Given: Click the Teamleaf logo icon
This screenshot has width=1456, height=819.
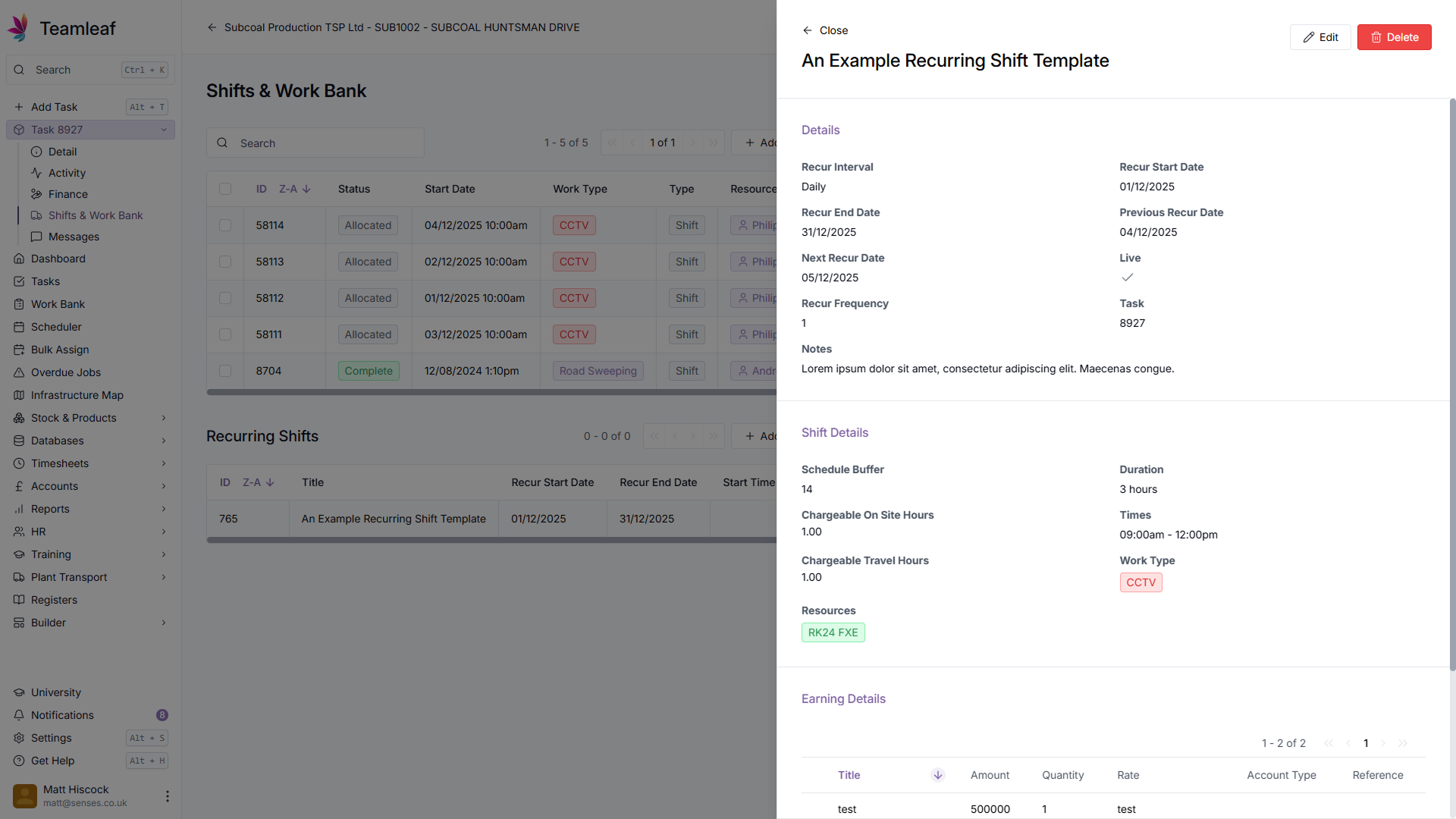Looking at the screenshot, I should 19,27.
